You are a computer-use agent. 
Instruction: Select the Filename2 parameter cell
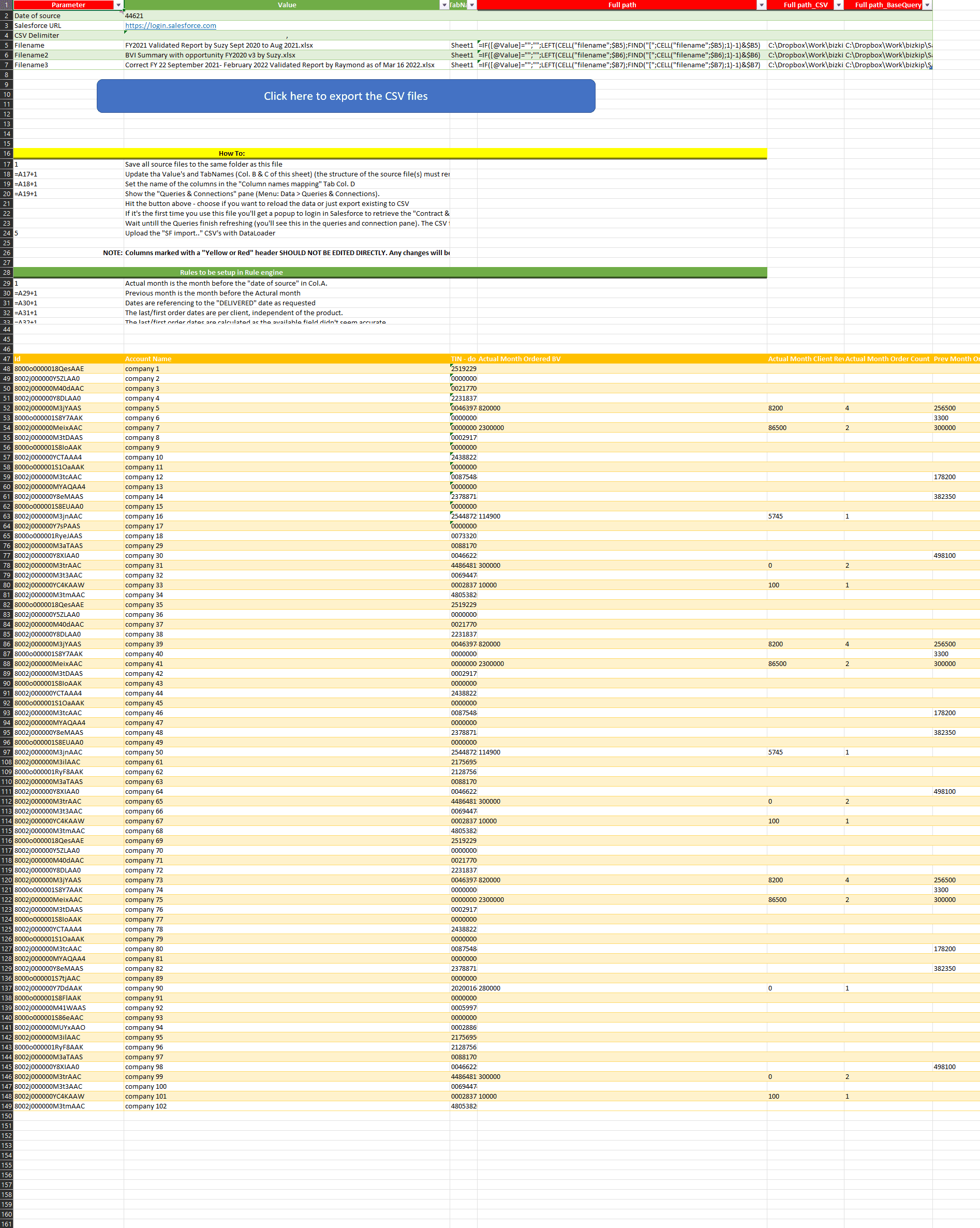68,55
